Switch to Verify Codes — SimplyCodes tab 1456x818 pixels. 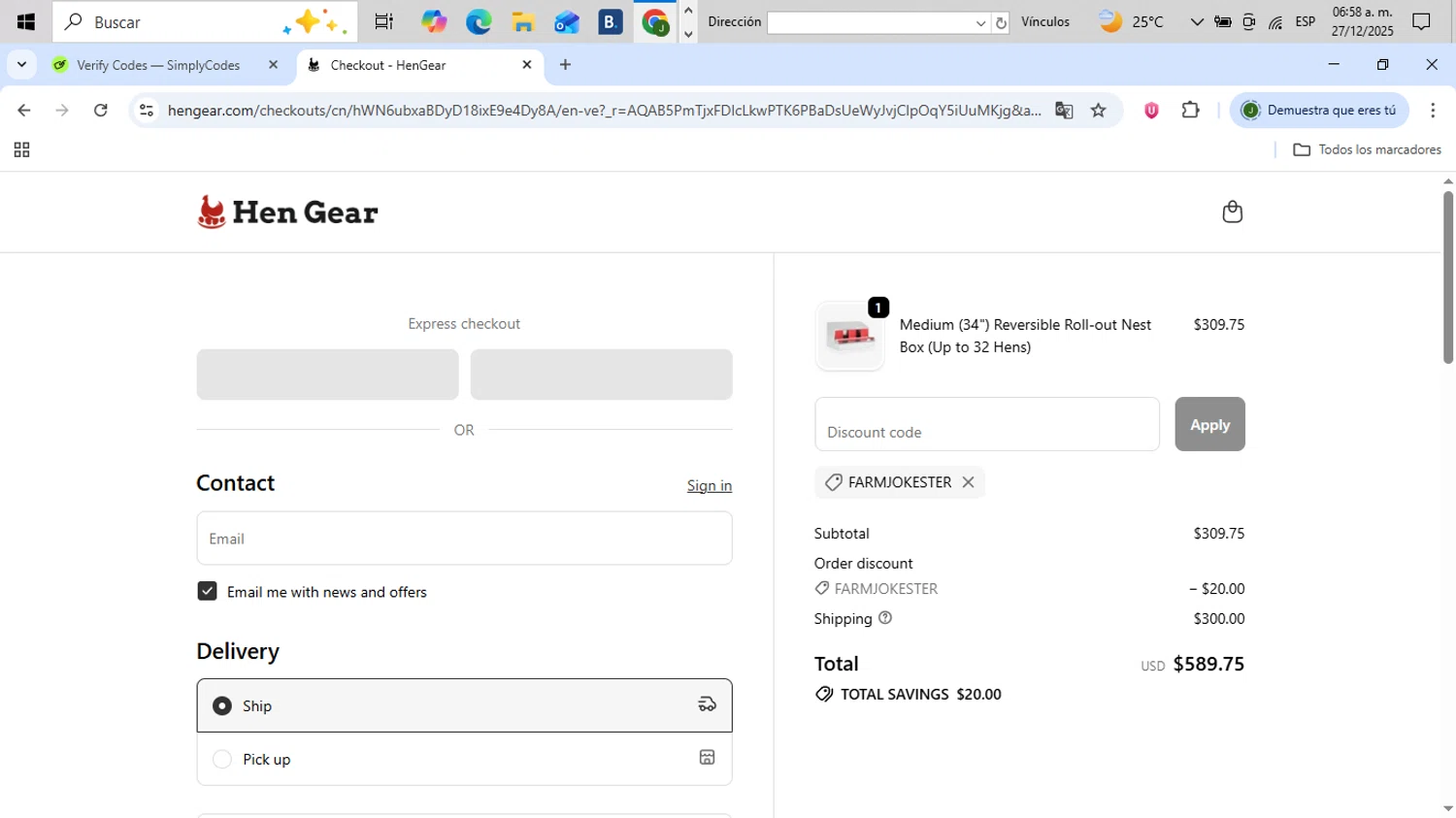(x=158, y=65)
